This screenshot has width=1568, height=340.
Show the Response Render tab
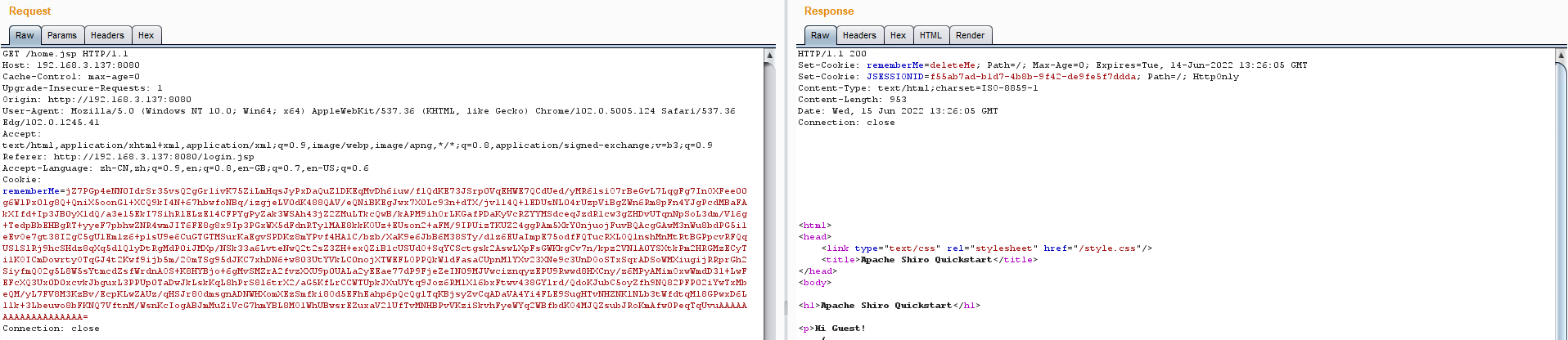coord(970,35)
